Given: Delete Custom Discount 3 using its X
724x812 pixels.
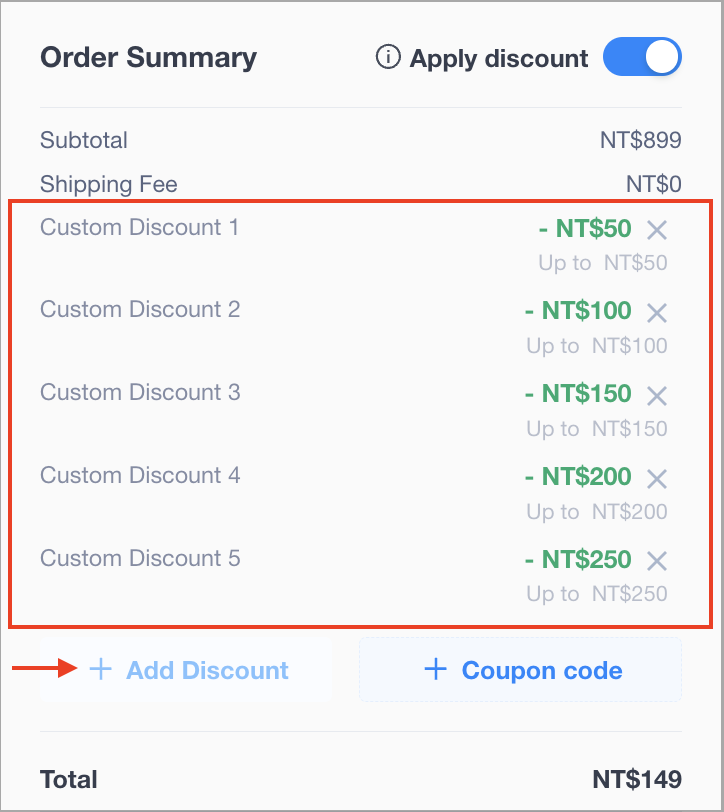Looking at the screenshot, I should pyautogui.click(x=657, y=396).
